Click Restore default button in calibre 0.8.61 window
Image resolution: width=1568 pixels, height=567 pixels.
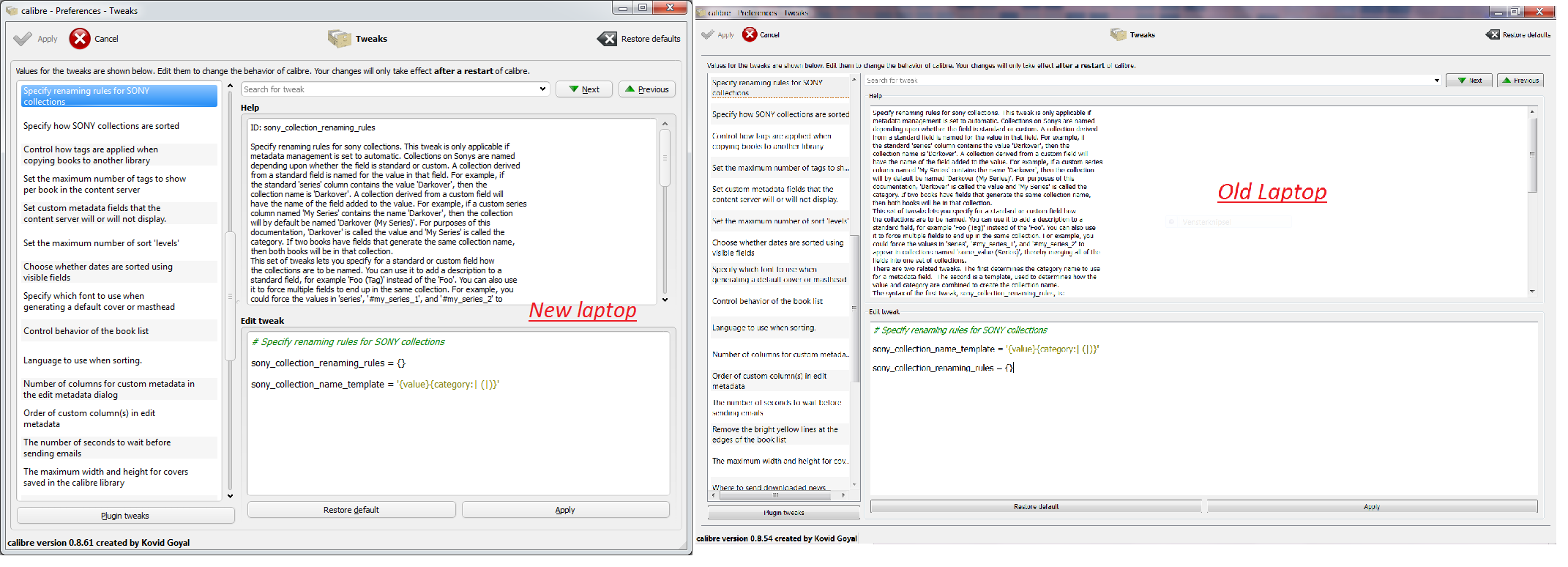[351, 510]
